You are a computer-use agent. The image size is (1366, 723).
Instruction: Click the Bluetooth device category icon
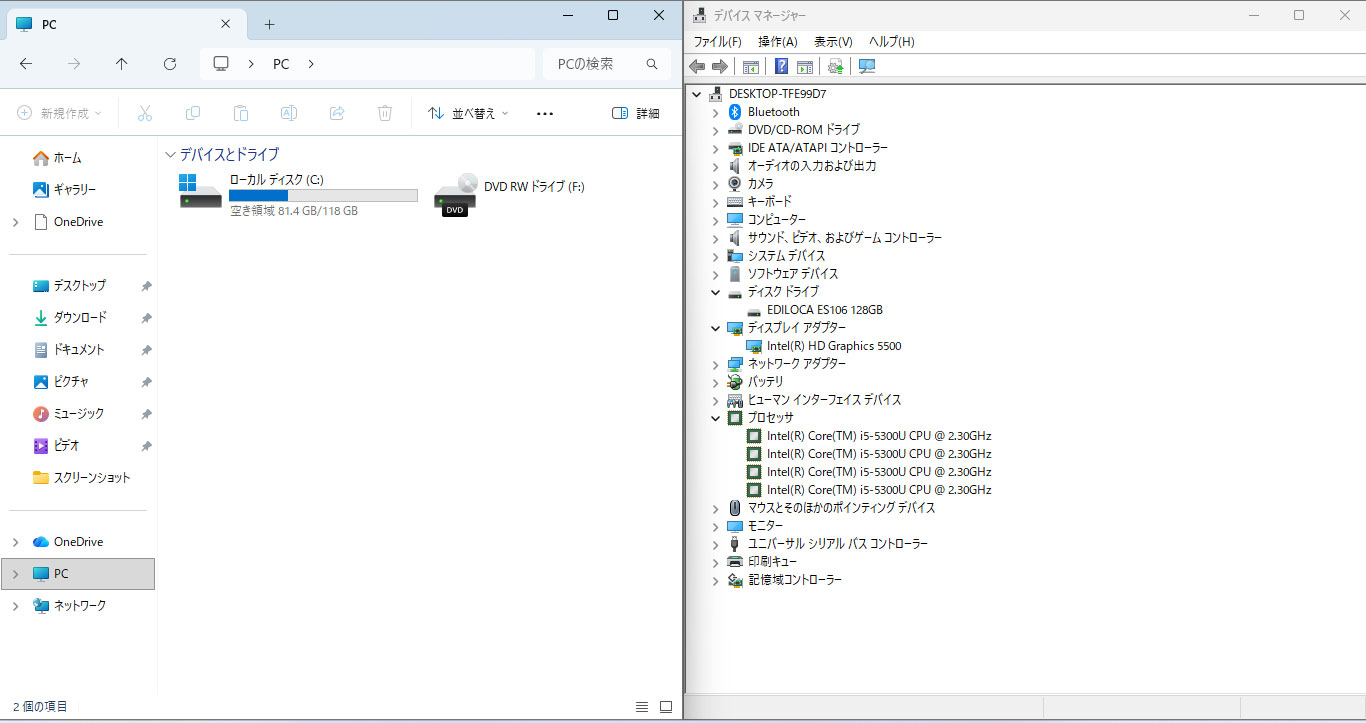(x=735, y=112)
